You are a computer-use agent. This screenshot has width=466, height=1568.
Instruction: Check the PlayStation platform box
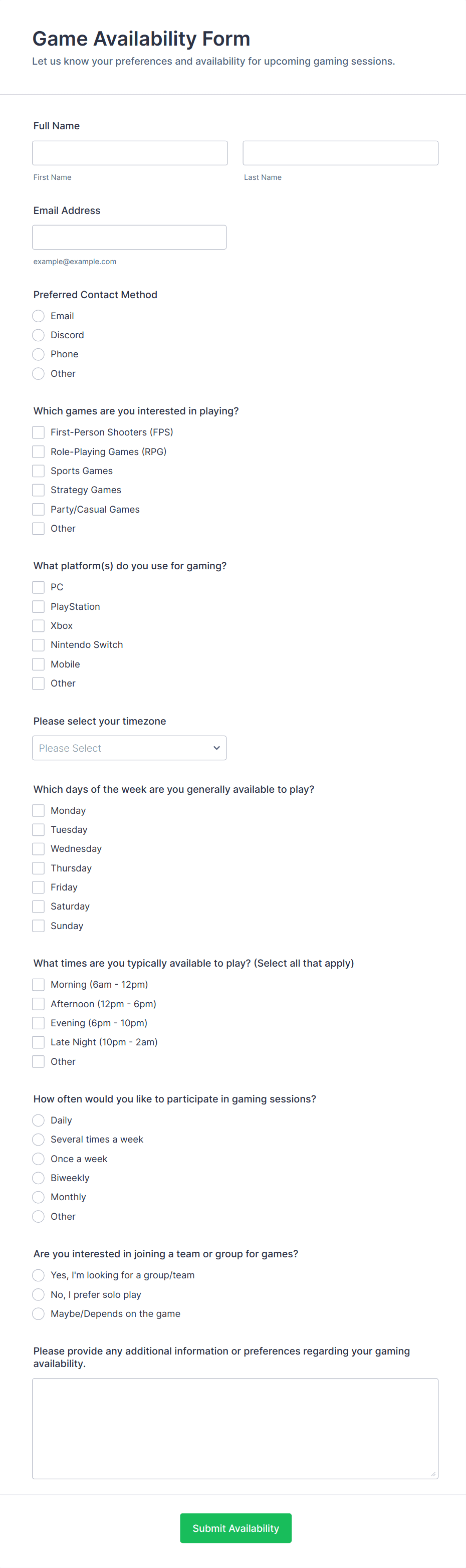(x=38, y=606)
